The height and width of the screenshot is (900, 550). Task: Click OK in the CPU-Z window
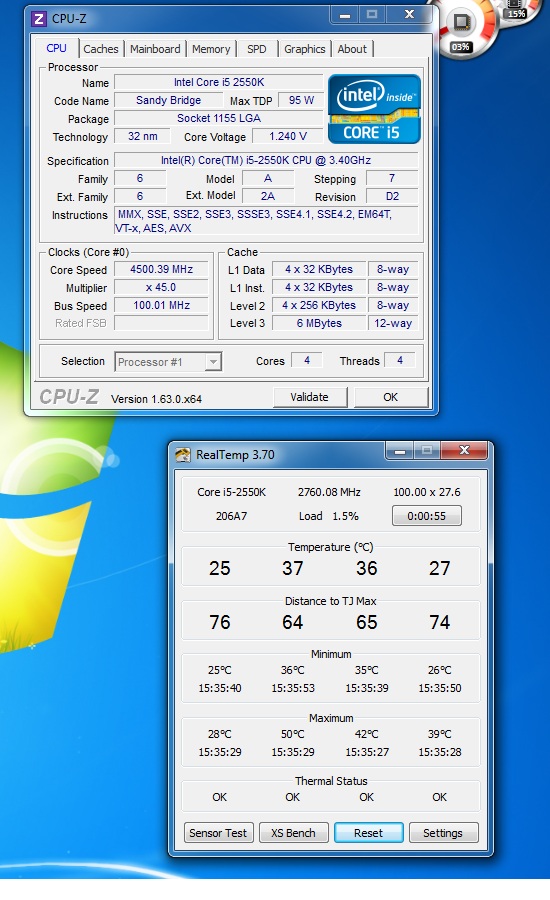click(x=390, y=397)
